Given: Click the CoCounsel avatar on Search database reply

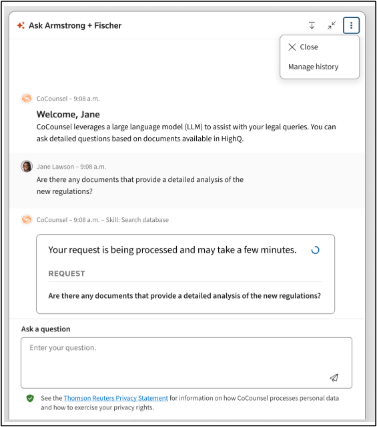Looking at the screenshot, I should 26,219.
